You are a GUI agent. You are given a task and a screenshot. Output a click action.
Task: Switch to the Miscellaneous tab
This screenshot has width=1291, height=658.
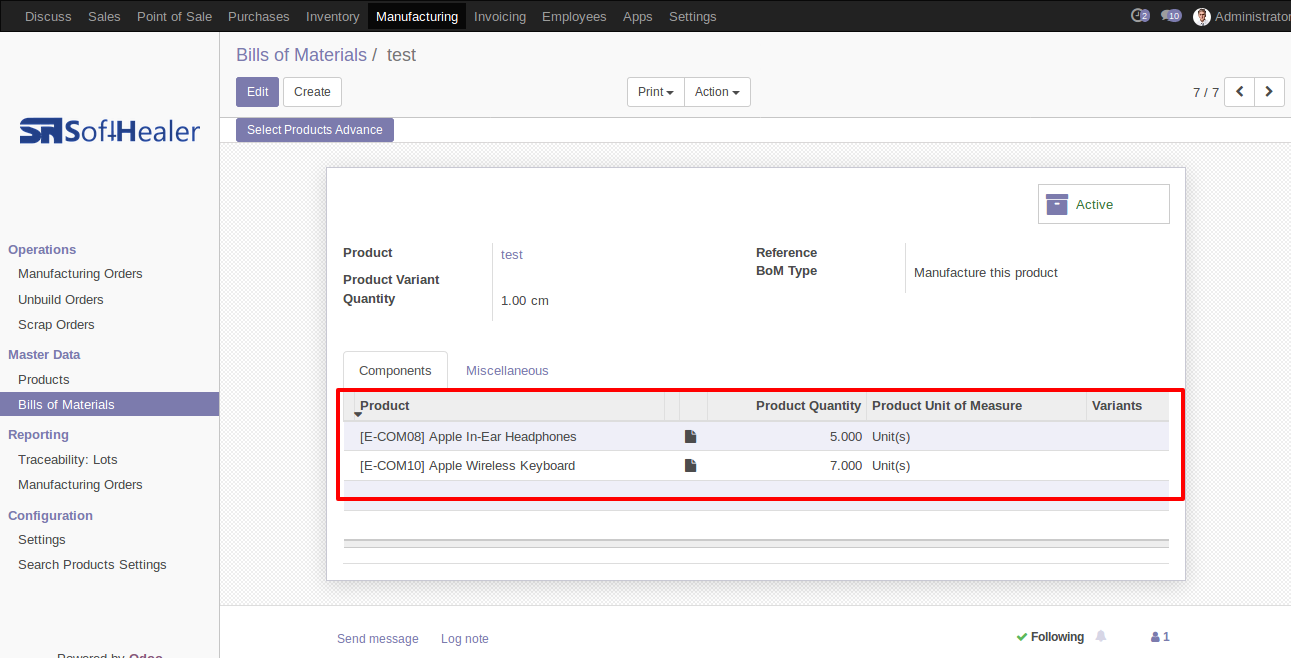click(507, 370)
